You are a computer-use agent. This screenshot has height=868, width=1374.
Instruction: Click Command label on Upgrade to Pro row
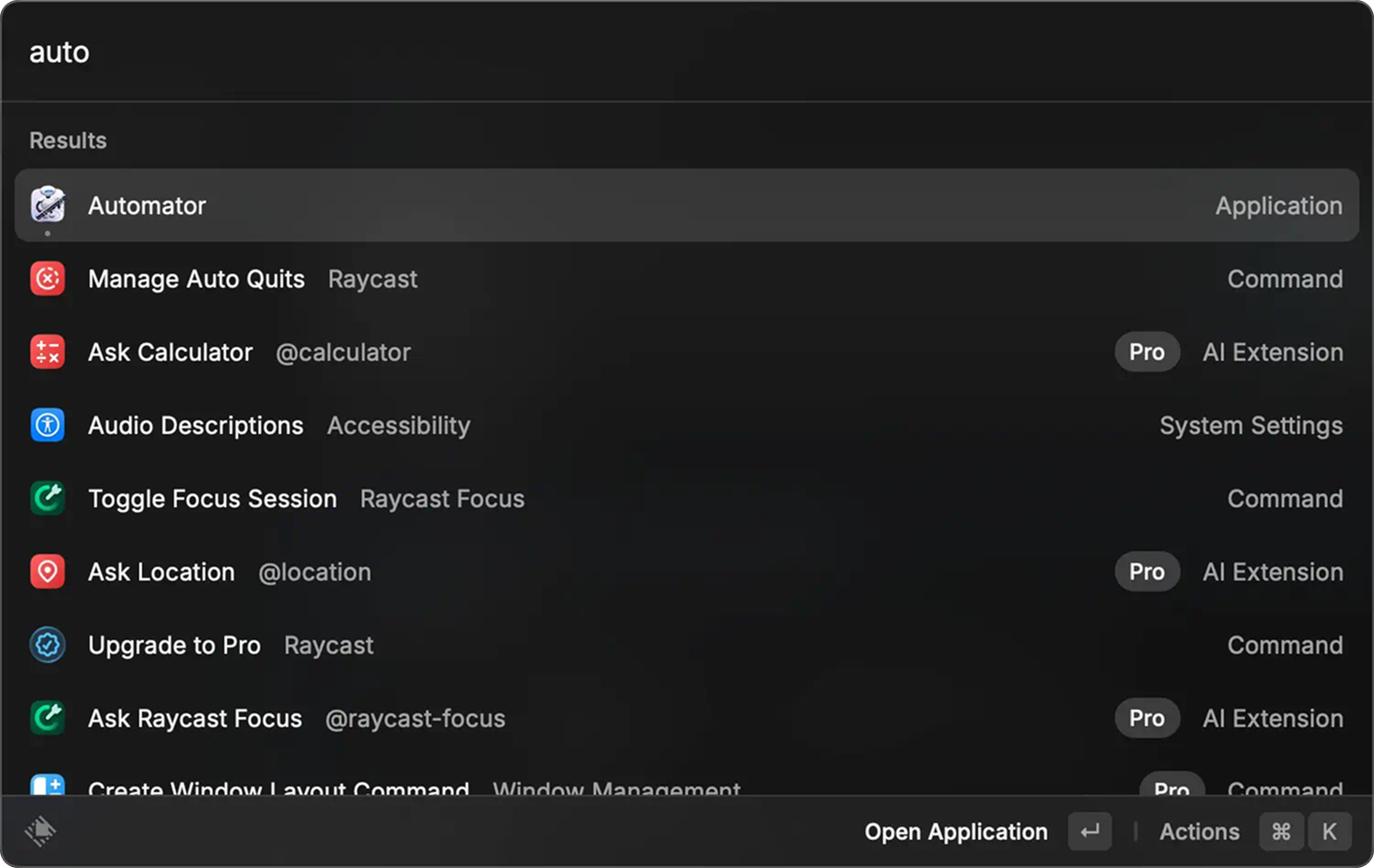pyautogui.click(x=1285, y=646)
